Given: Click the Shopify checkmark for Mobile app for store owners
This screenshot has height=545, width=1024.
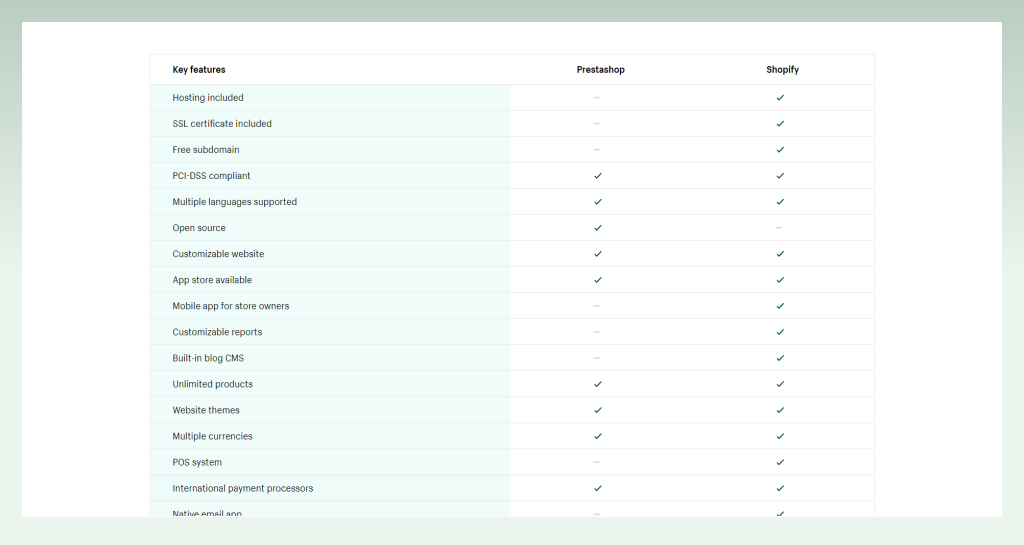Looking at the screenshot, I should click(x=780, y=306).
